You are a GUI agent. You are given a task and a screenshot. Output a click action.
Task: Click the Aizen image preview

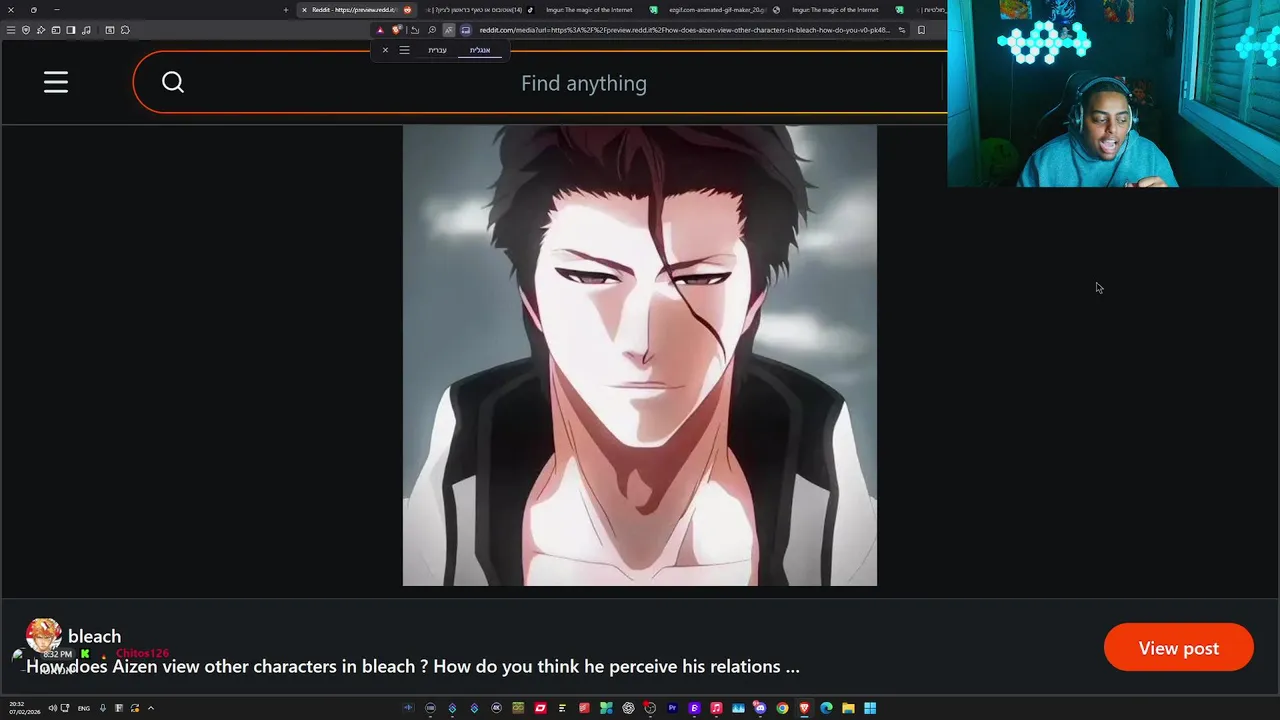(x=640, y=355)
